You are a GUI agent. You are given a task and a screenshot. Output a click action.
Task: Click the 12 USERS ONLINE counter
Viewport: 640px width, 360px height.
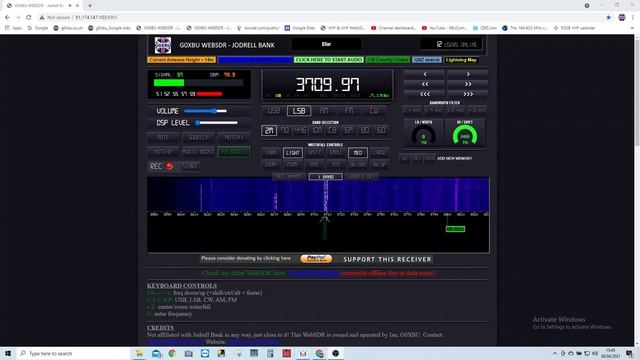tap(451, 44)
